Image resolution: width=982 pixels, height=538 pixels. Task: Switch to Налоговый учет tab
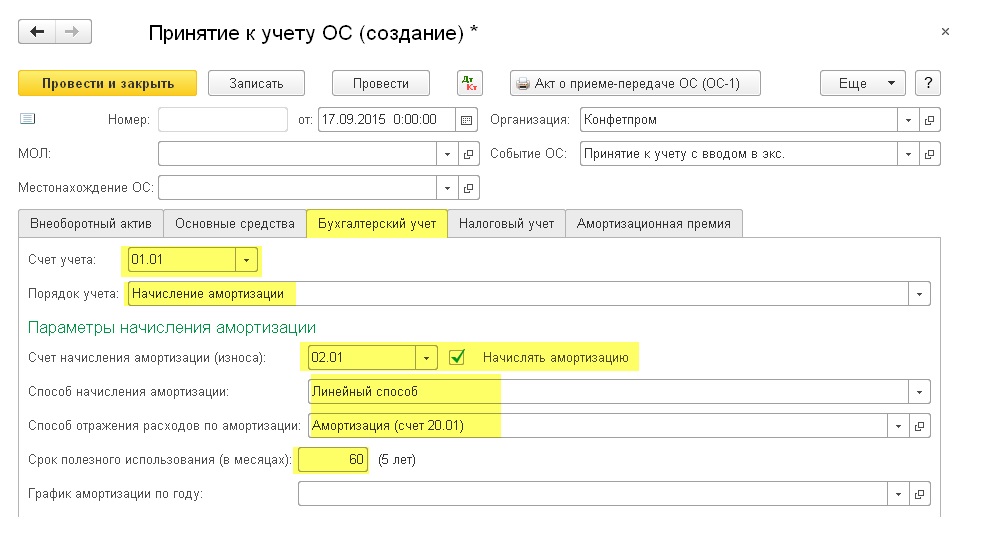coord(506,224)
